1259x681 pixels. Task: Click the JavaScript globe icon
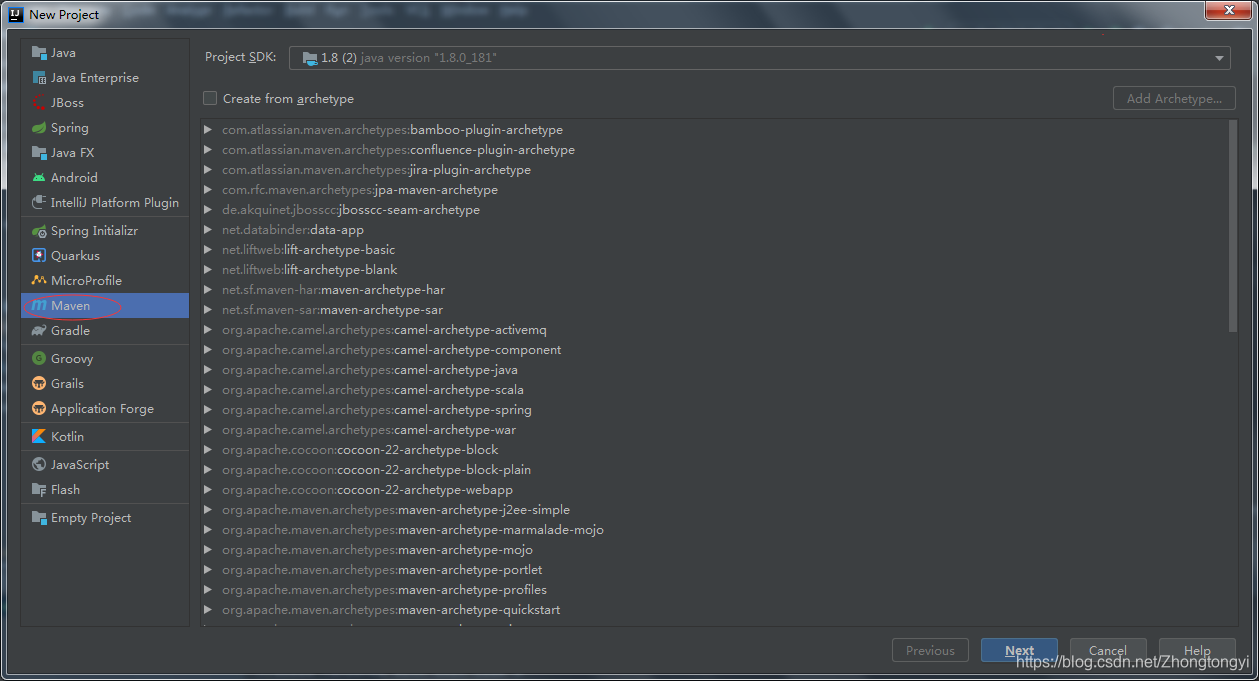coord(39,465)
